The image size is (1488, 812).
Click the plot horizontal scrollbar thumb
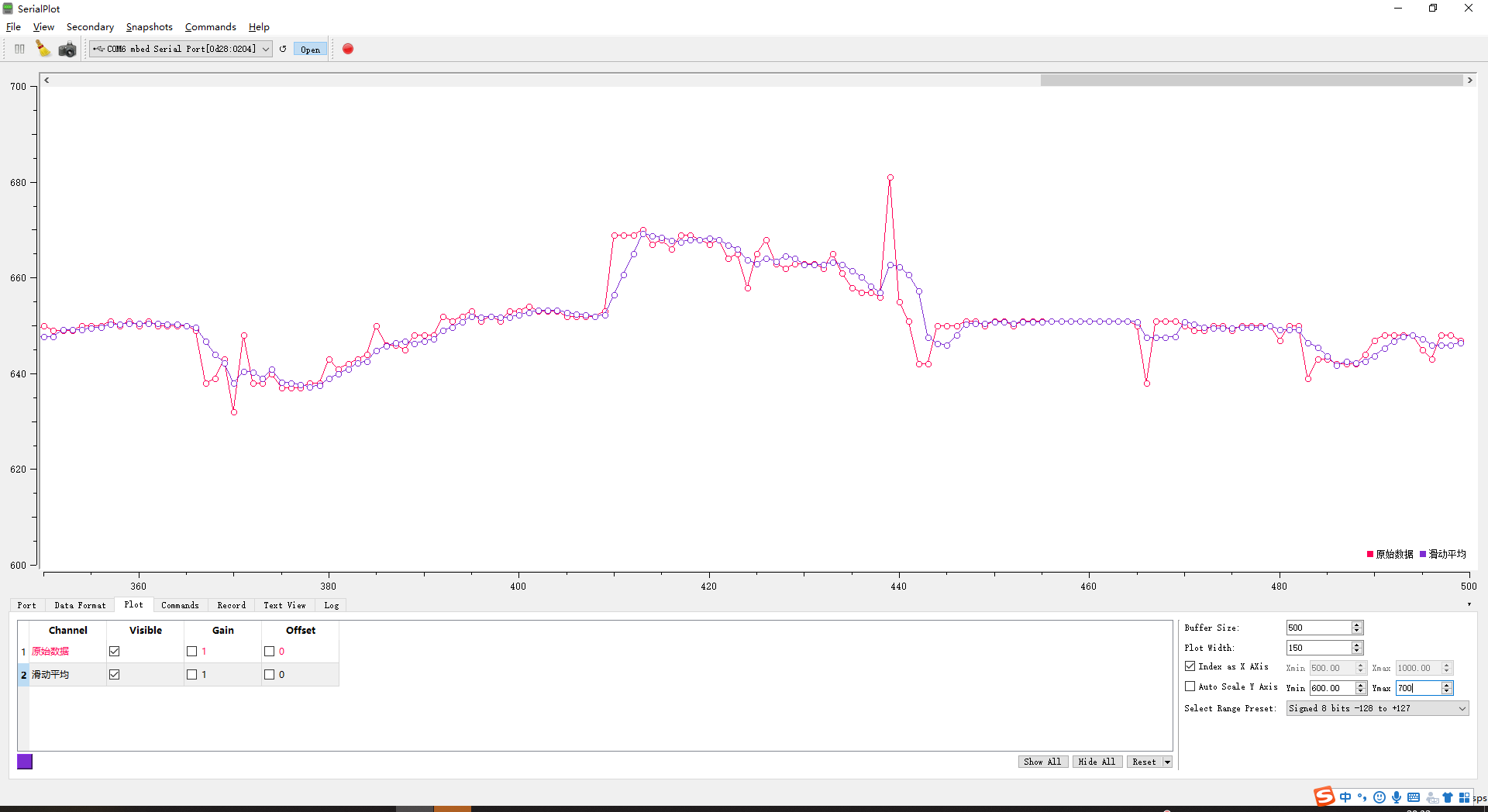1251,80
